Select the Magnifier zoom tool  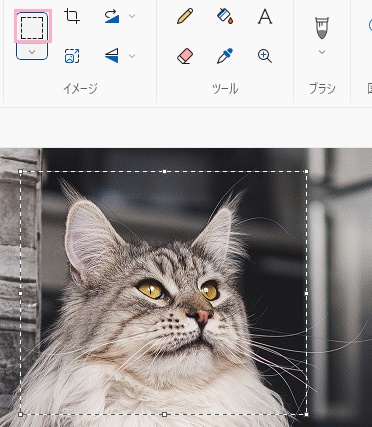(265, 56)
